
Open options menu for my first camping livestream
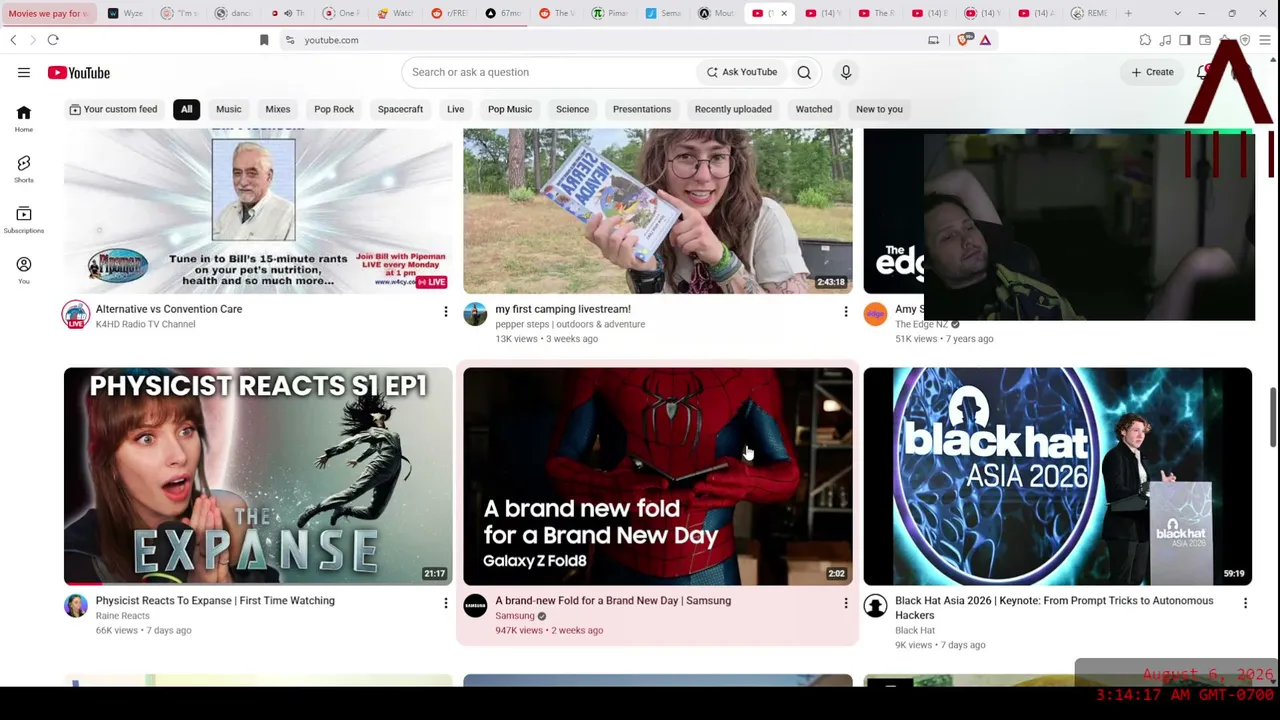(846, 312)
